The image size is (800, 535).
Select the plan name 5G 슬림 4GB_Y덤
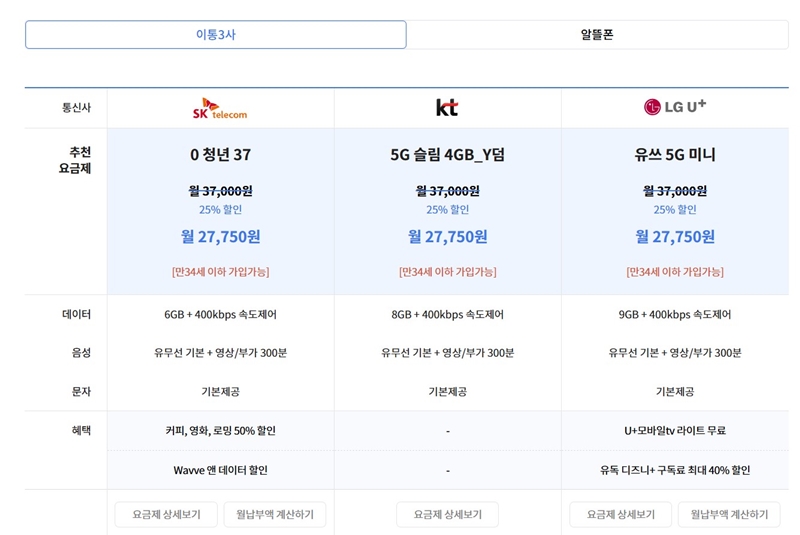[x=447, y=155]
